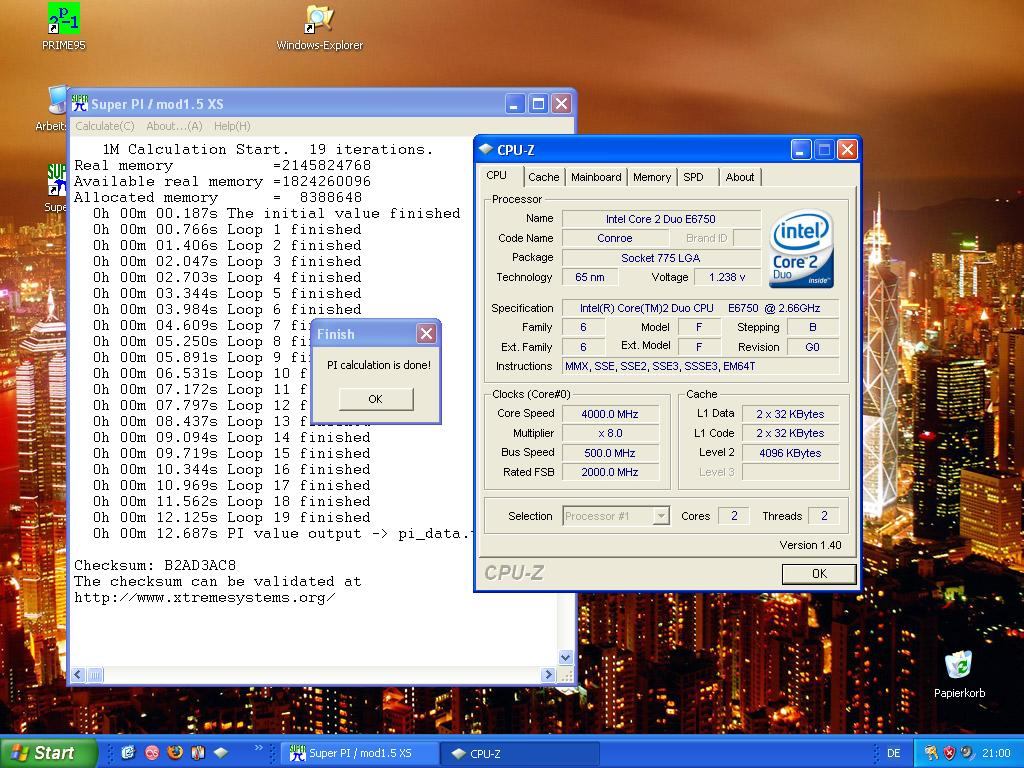The width and height of the screenshot is (1024, 768).
Task: Click Super PI vertical scrollbar down arrow
Action: [x=566, y=658]
